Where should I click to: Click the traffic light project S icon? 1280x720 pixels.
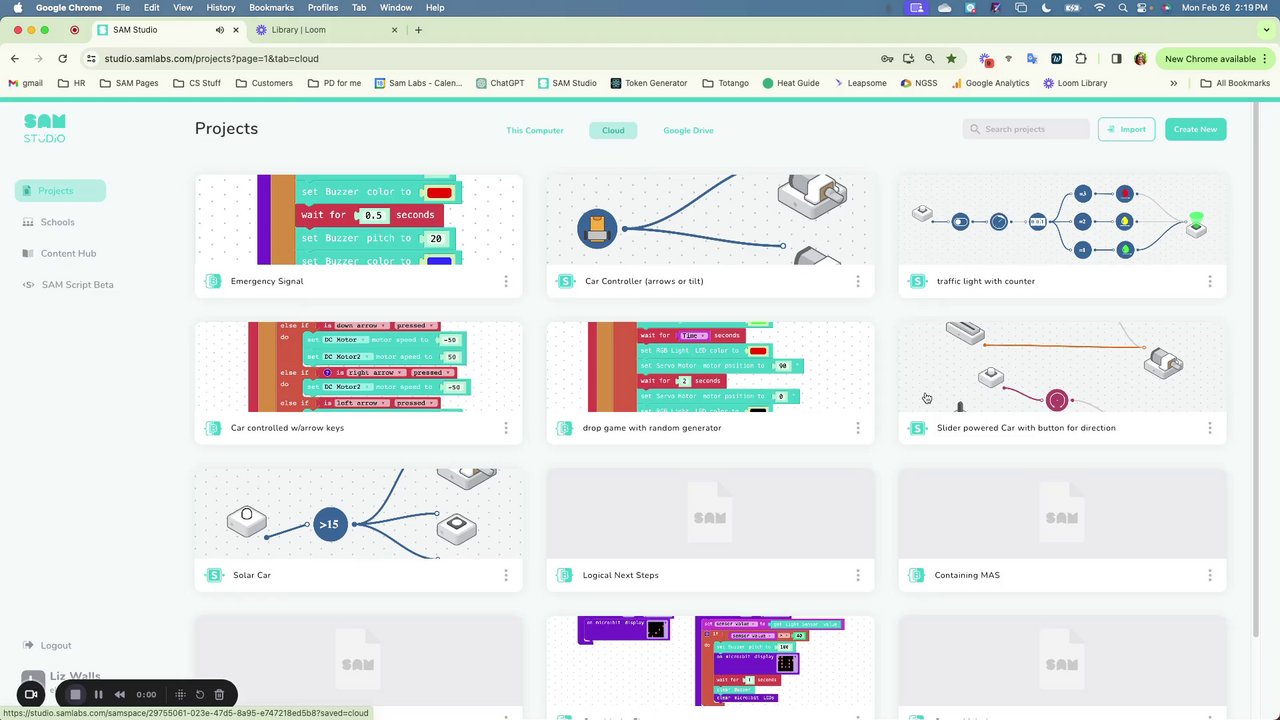[x=917, y=282]
